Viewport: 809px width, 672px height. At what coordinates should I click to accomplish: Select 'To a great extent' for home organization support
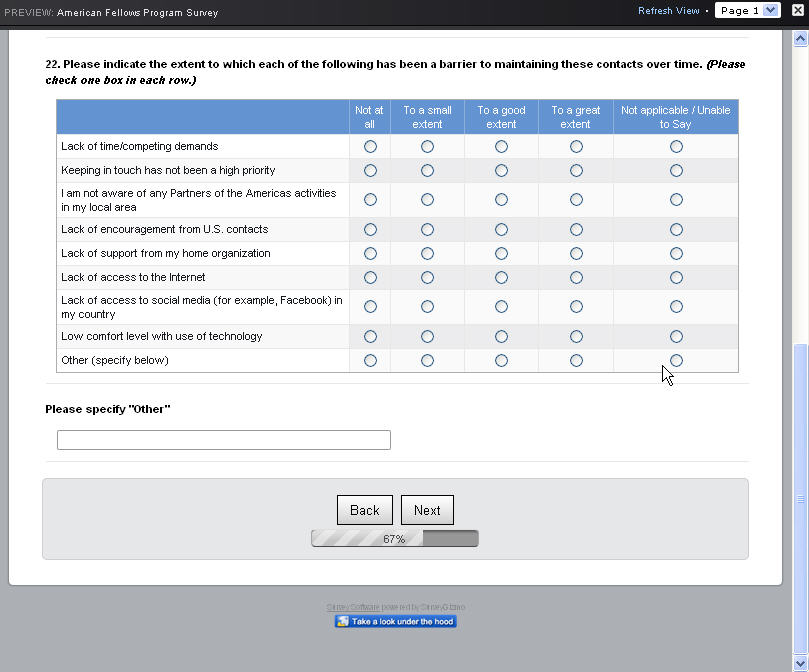coord(576,253)
